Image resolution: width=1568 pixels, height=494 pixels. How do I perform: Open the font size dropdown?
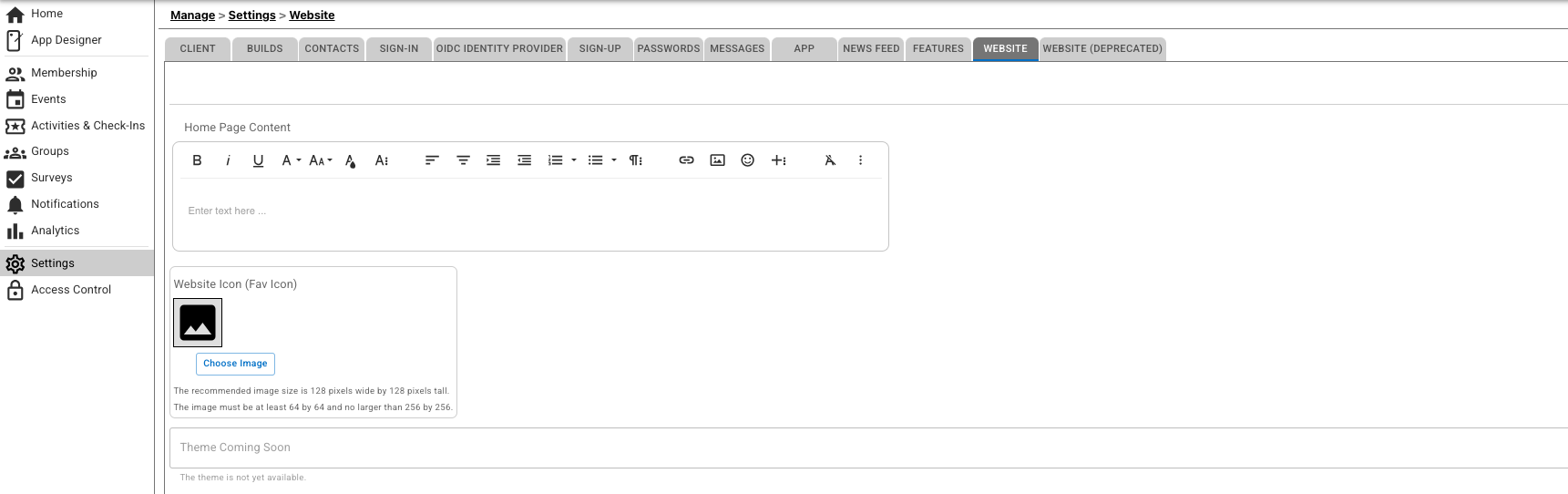click(321, 160)
